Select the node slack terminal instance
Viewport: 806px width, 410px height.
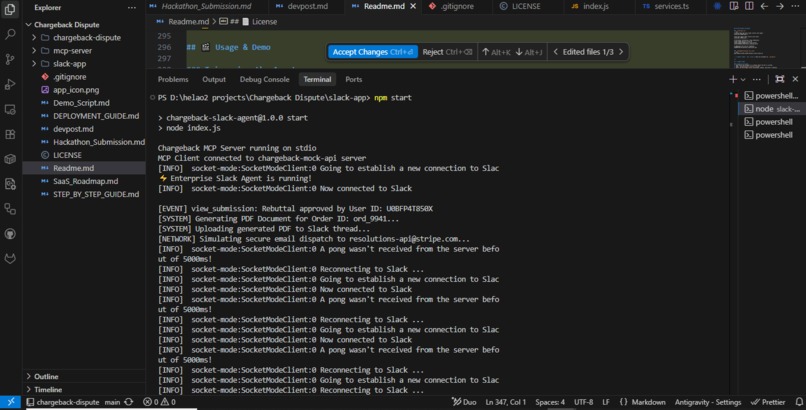(771, 109)
